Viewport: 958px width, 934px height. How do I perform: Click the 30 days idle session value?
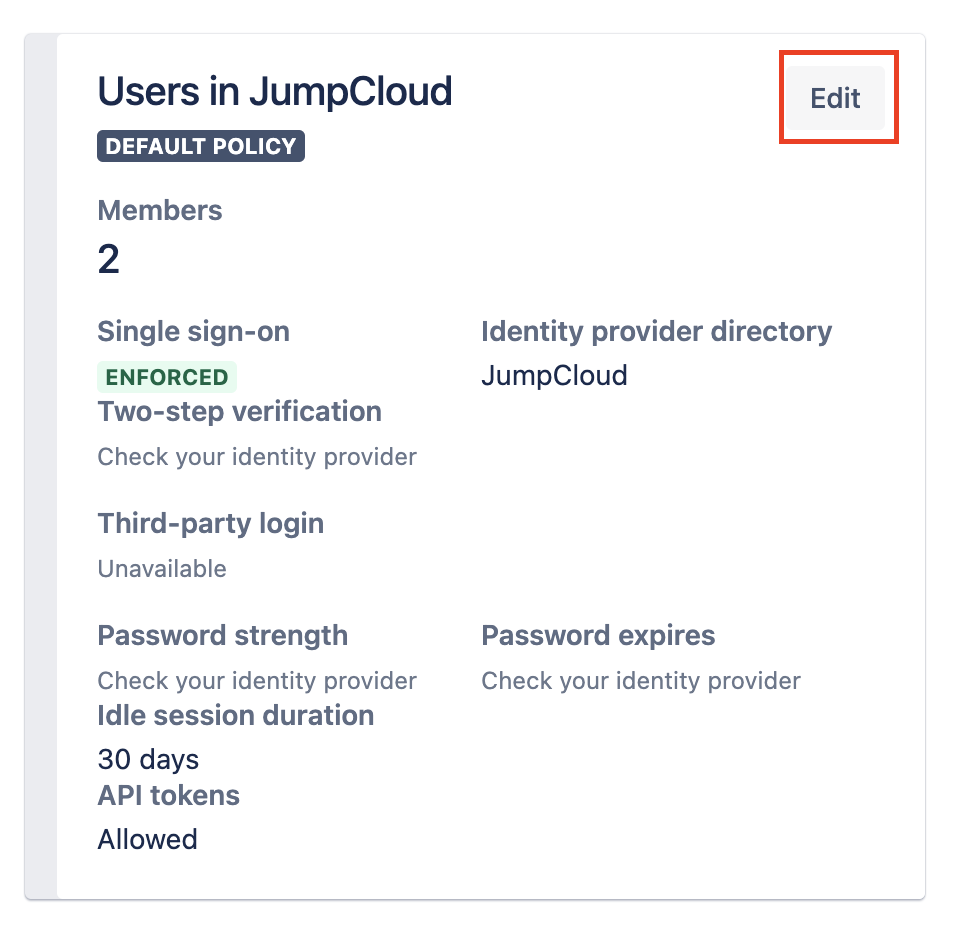147,759
